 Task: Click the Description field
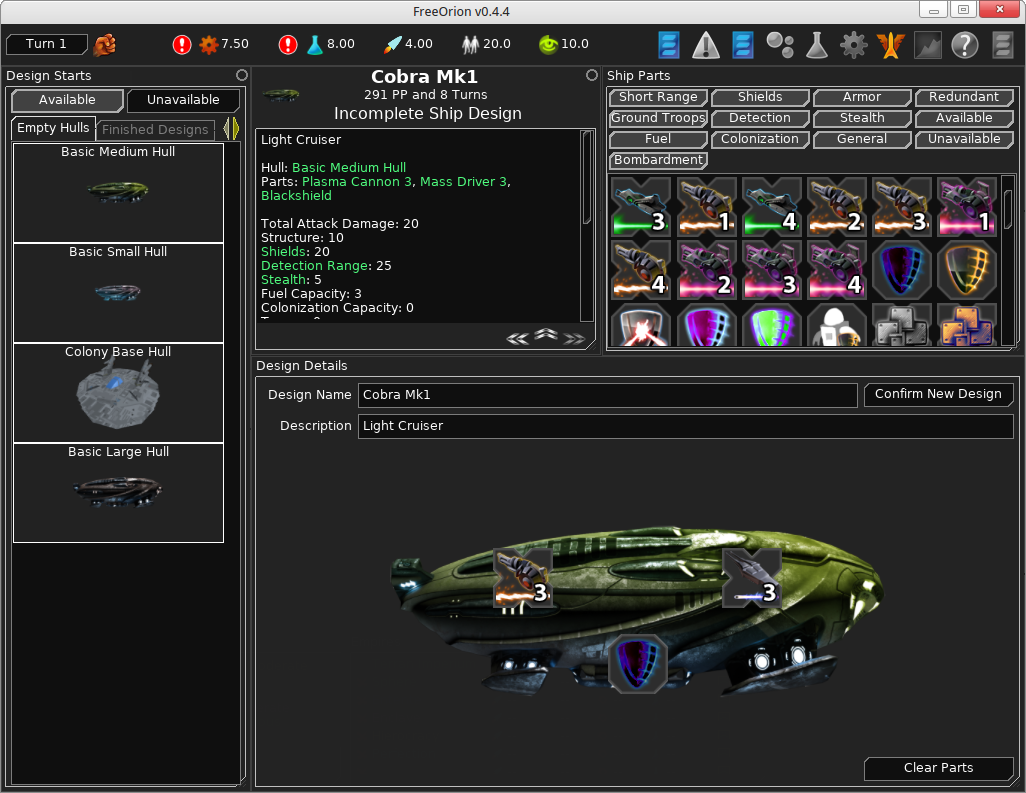click(686, 426)
